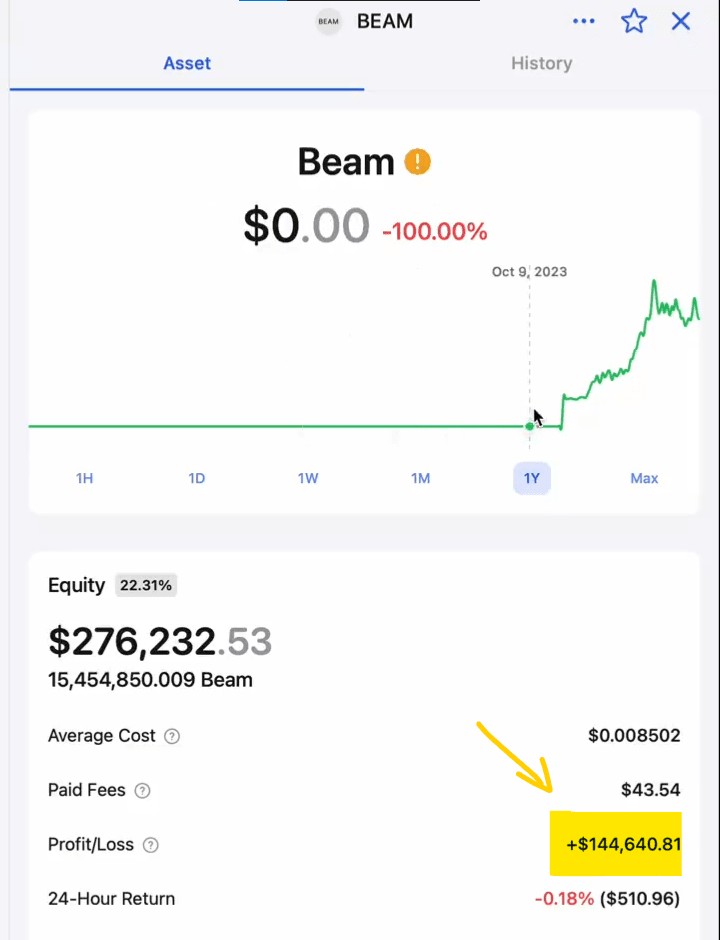
Task: Show help for Profit/Loss
Action: point(150,845)
